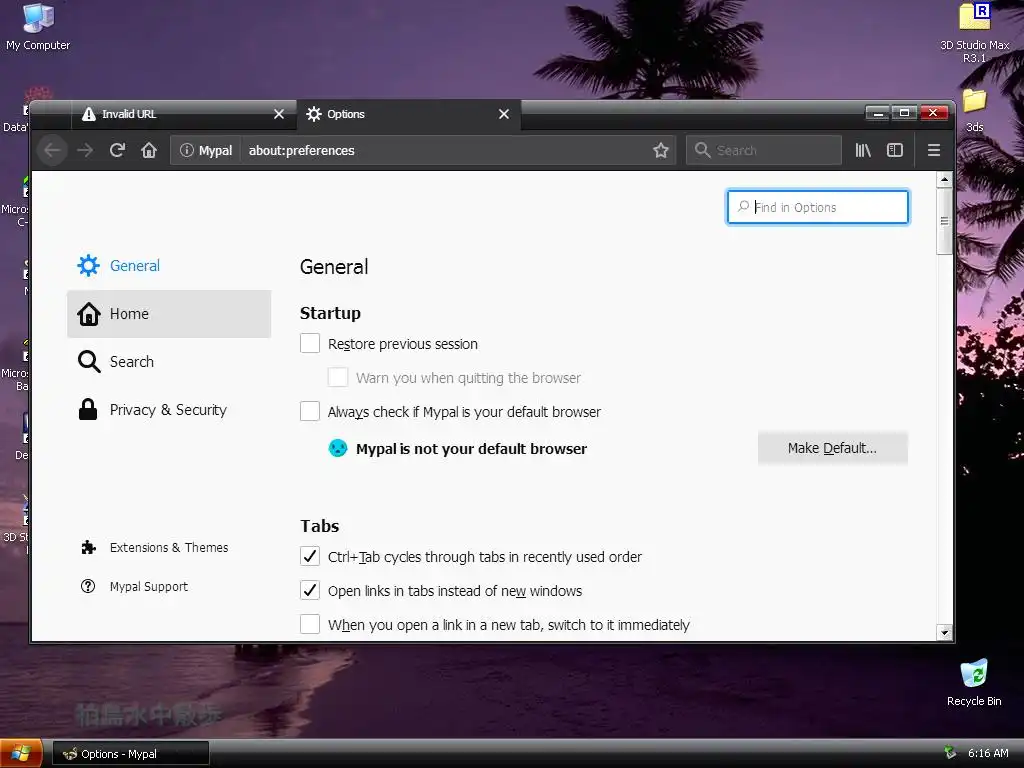Click the page scrollbar up arrow
Image resolution: width=1024 pixels, height=768 pixels.
click(944, 179)
